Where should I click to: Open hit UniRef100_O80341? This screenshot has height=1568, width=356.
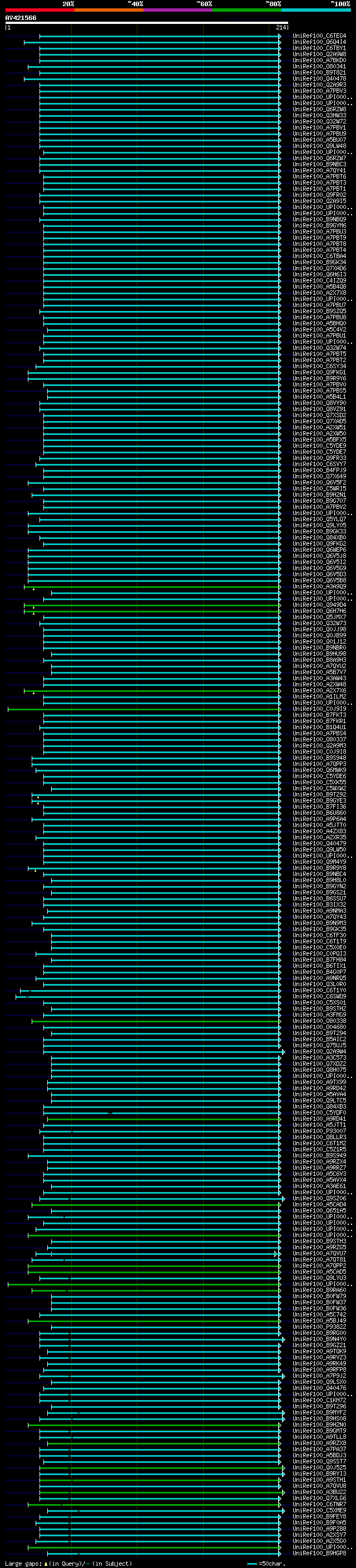[319, 66]
